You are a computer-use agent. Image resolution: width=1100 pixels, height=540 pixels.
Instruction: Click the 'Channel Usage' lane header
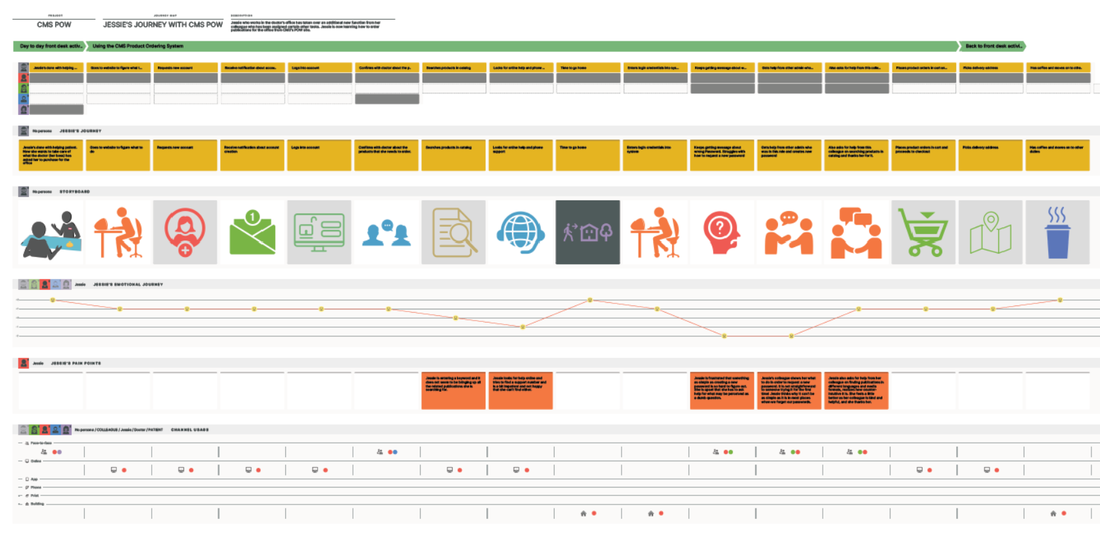point(189,429)
